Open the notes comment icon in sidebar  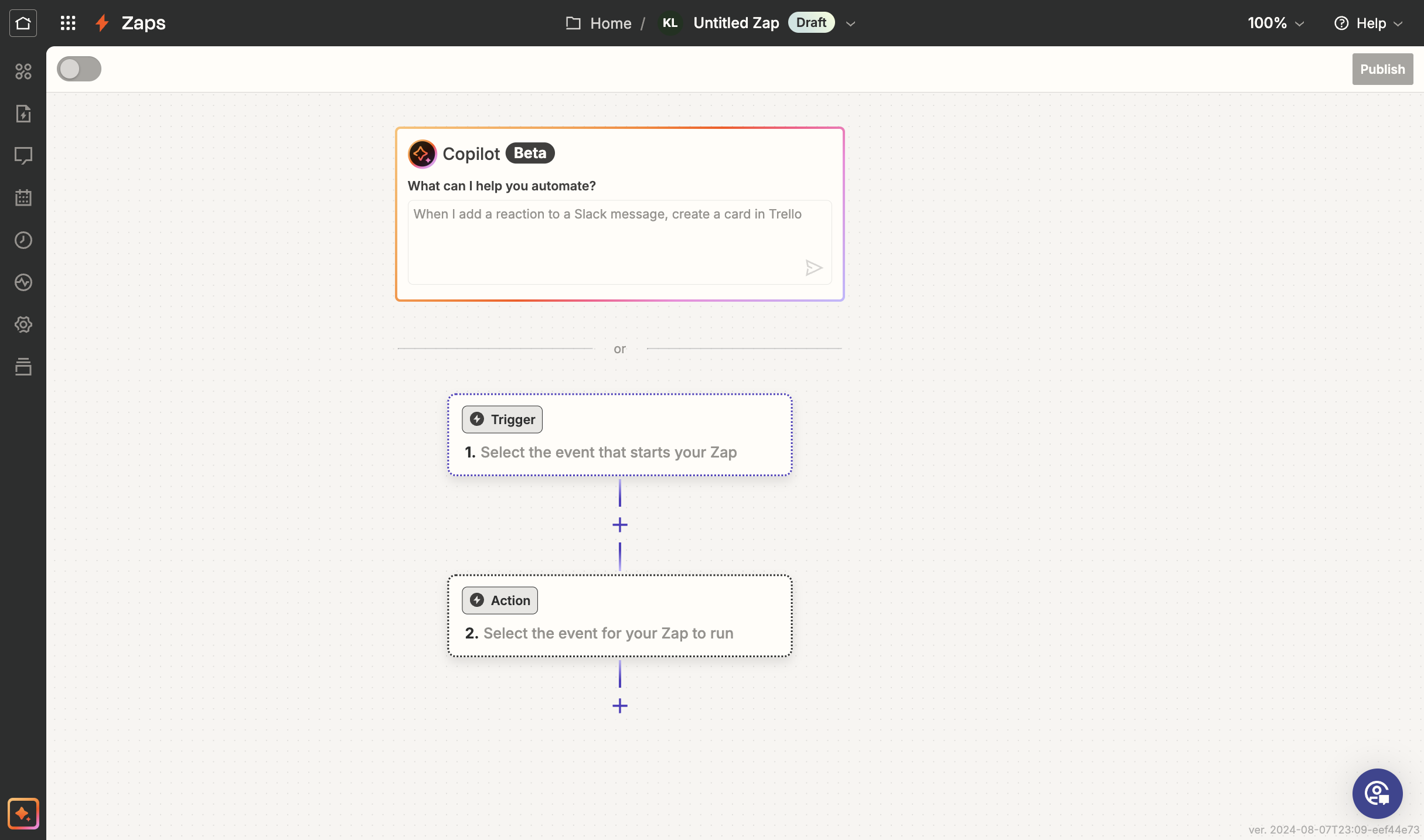(23, 155)
